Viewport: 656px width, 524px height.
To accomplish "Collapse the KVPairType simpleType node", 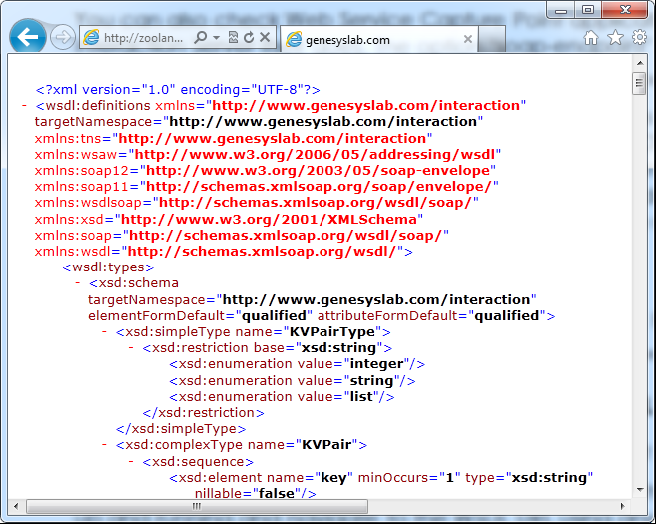I will pyautogui.click(x=105, y=331).
